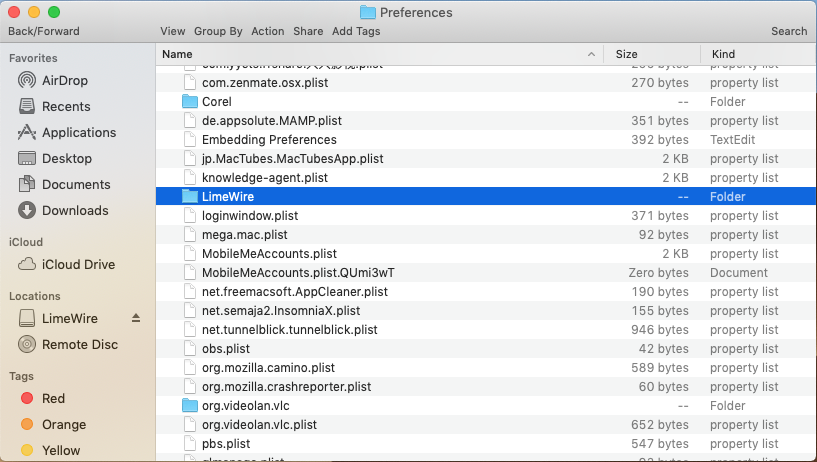Click the iCloud Drive cloud icon
Screen dimensions: 817x462
point(27,264)
